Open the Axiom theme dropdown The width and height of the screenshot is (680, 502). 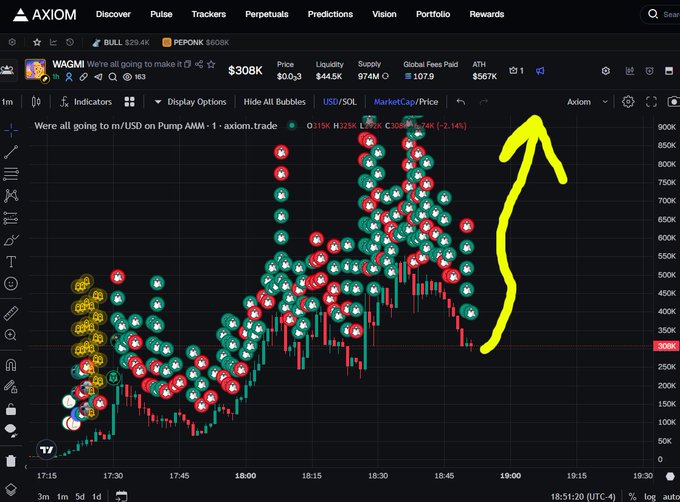coord(587,102)
